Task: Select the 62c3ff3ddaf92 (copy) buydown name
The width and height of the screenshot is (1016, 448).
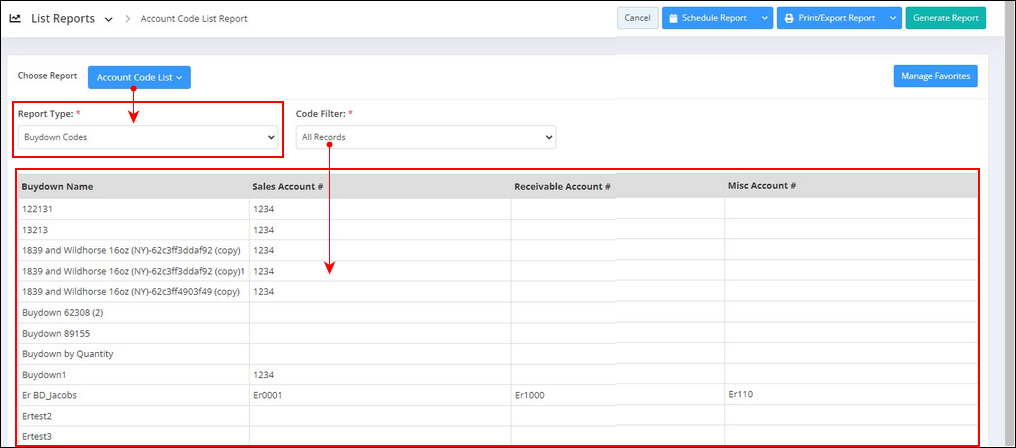Action: 131,250
